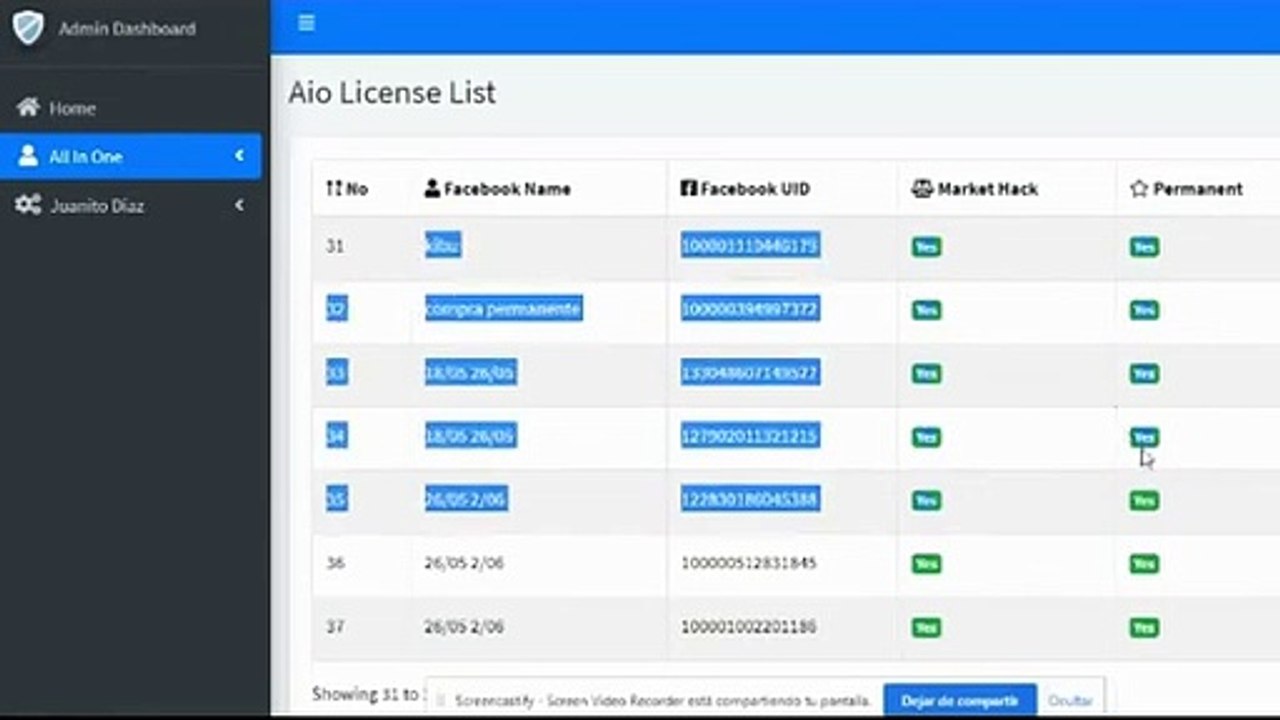The width and height of the screenshot is (1280, 720).
Task: Click the Market Hack Yes badge in row 36
Action: (x=926, y=564)
